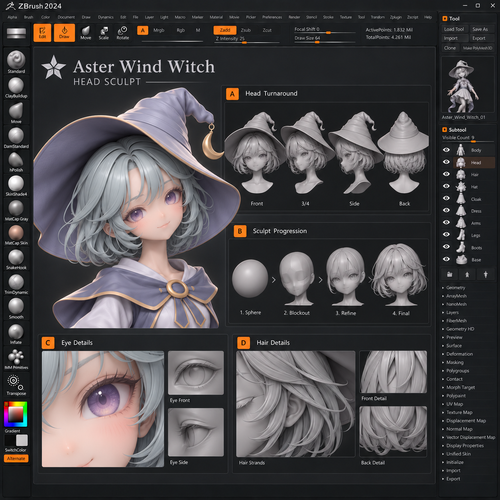This screenshot has height=500, width=500.
Task: Apply the SkinShade4 material
Action: pyautogui.click(x=16, y=186)
